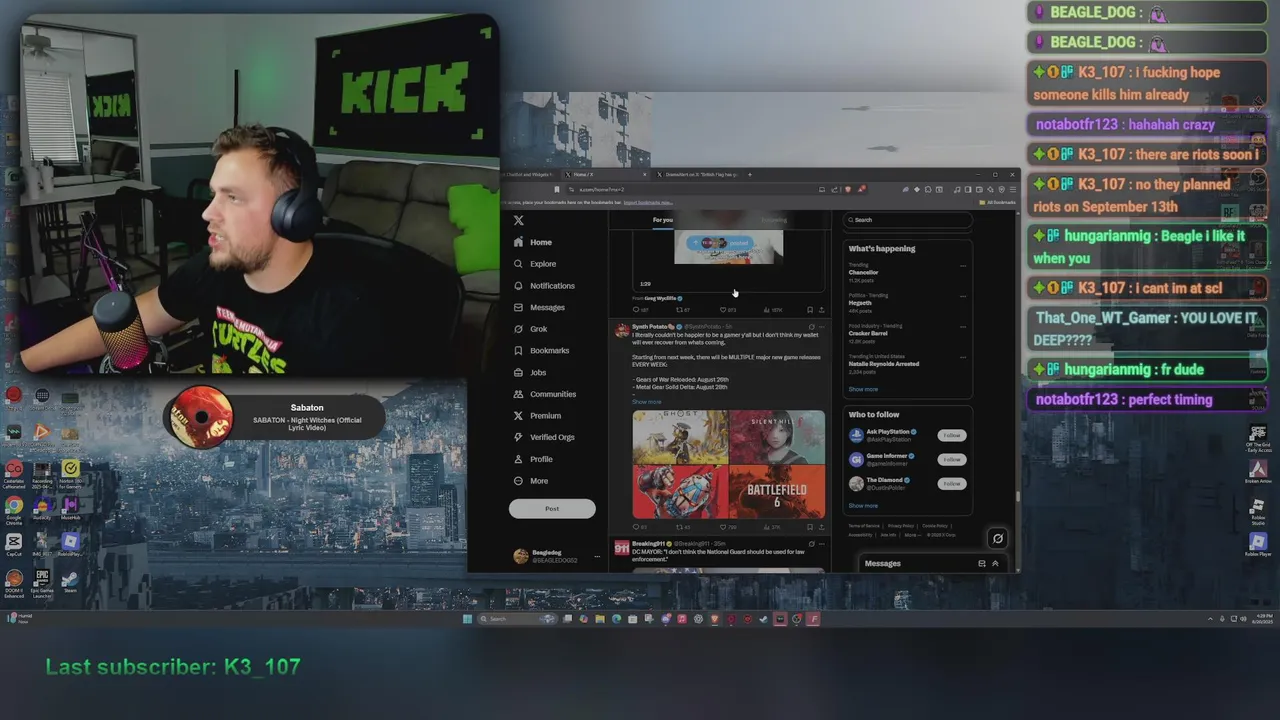Open Communities in X sidebar

tap(545, 394)
